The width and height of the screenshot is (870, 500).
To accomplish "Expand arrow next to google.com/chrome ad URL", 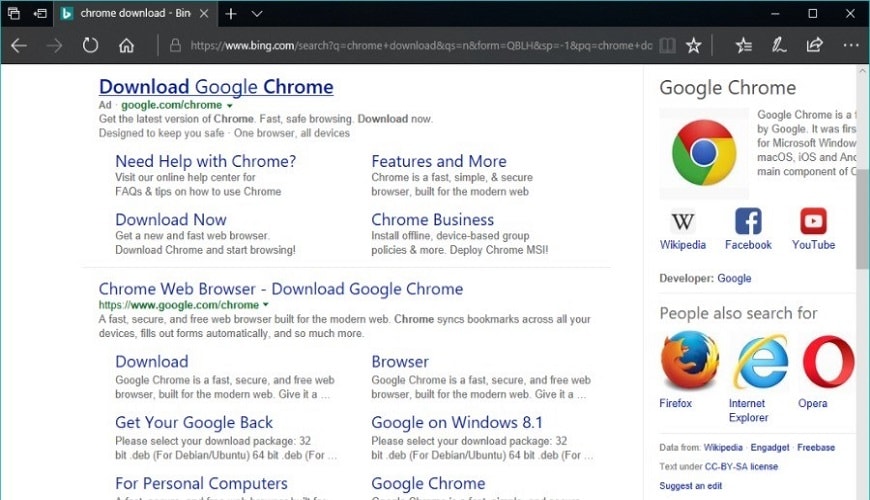I will pos(229,106).
